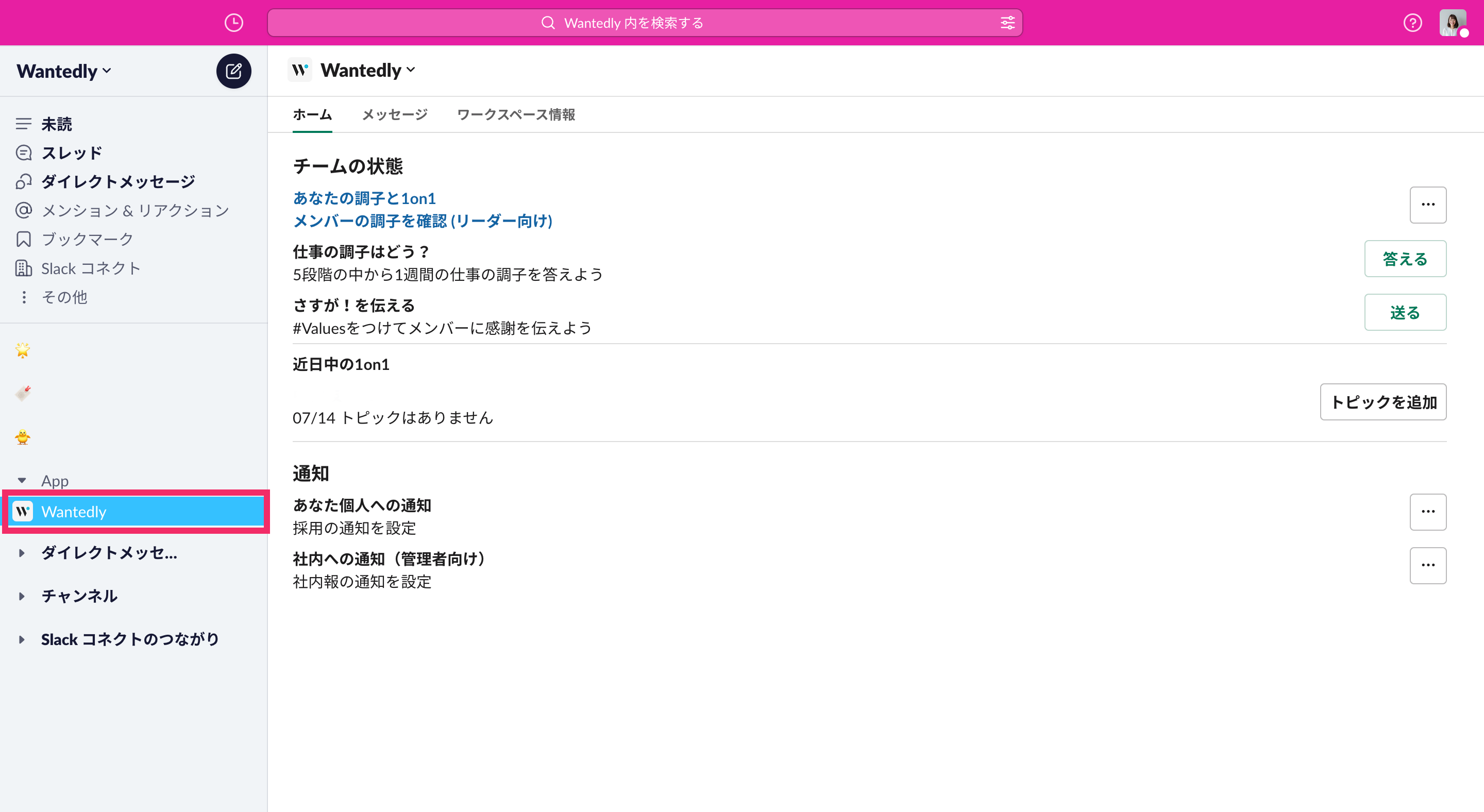Switch to the ホーム tab
The width and height of the screenshot is (1484, 812).
[312, 114]
